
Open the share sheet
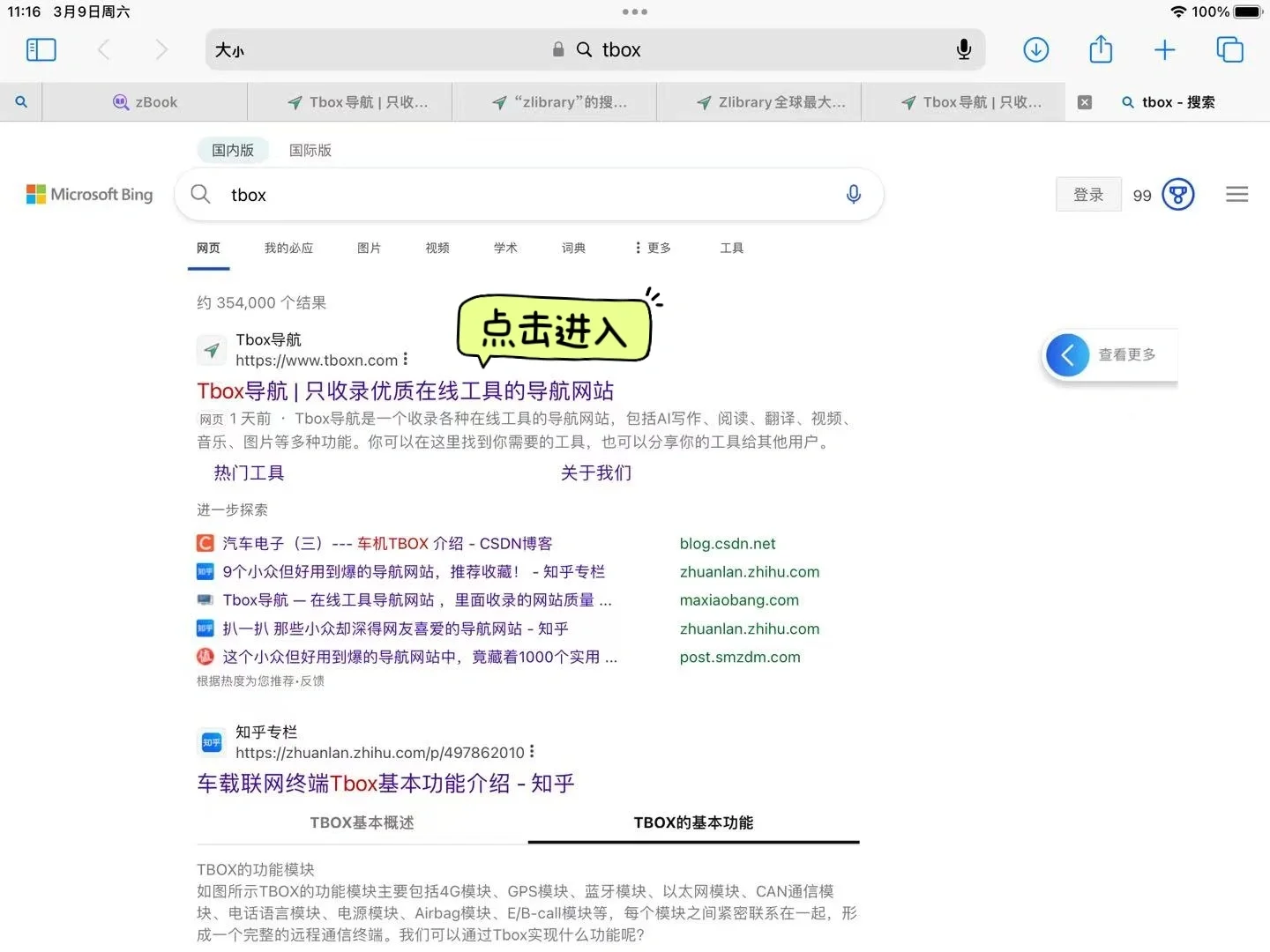point(1101,48)
